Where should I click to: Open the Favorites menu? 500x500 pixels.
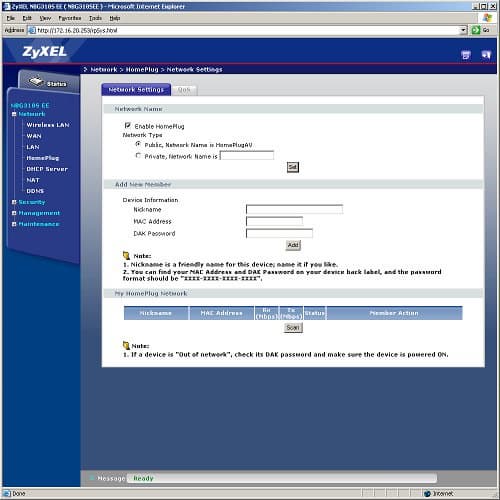(70, 18)
